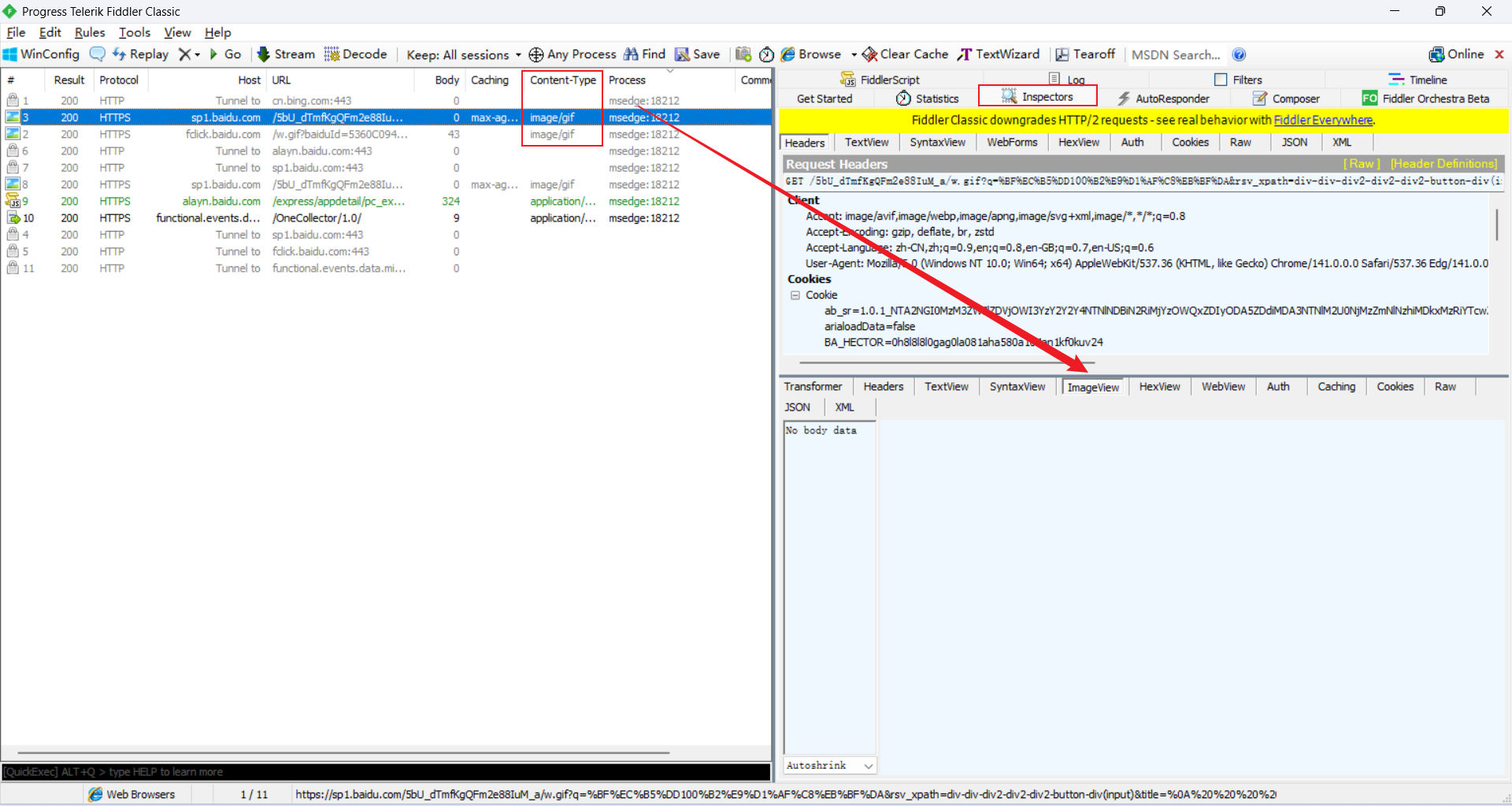Click Clear Cache in toolbar

pos(906,54)
